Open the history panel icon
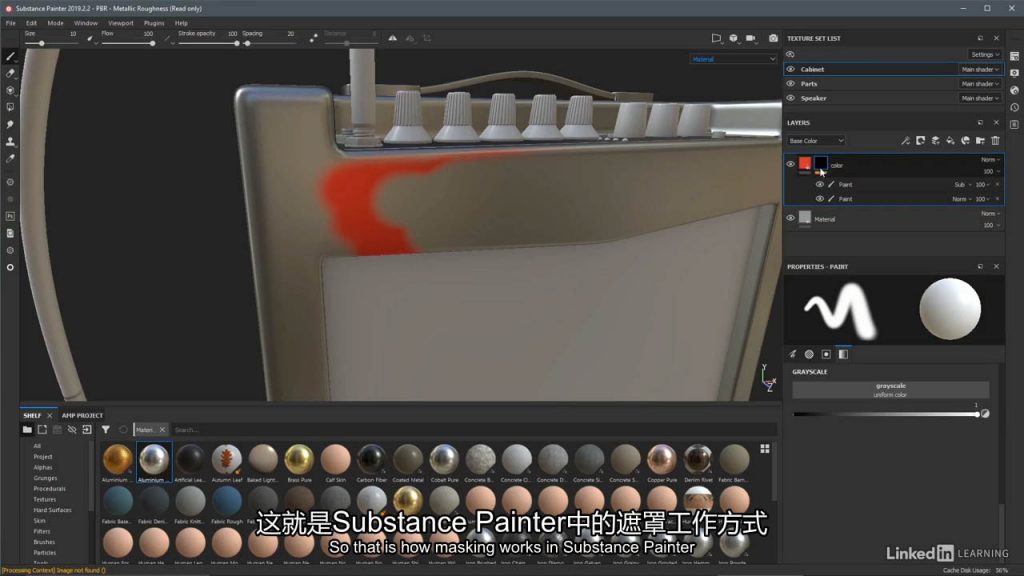Screen dimensions: 1024x576 click(x=1014, y=108)
